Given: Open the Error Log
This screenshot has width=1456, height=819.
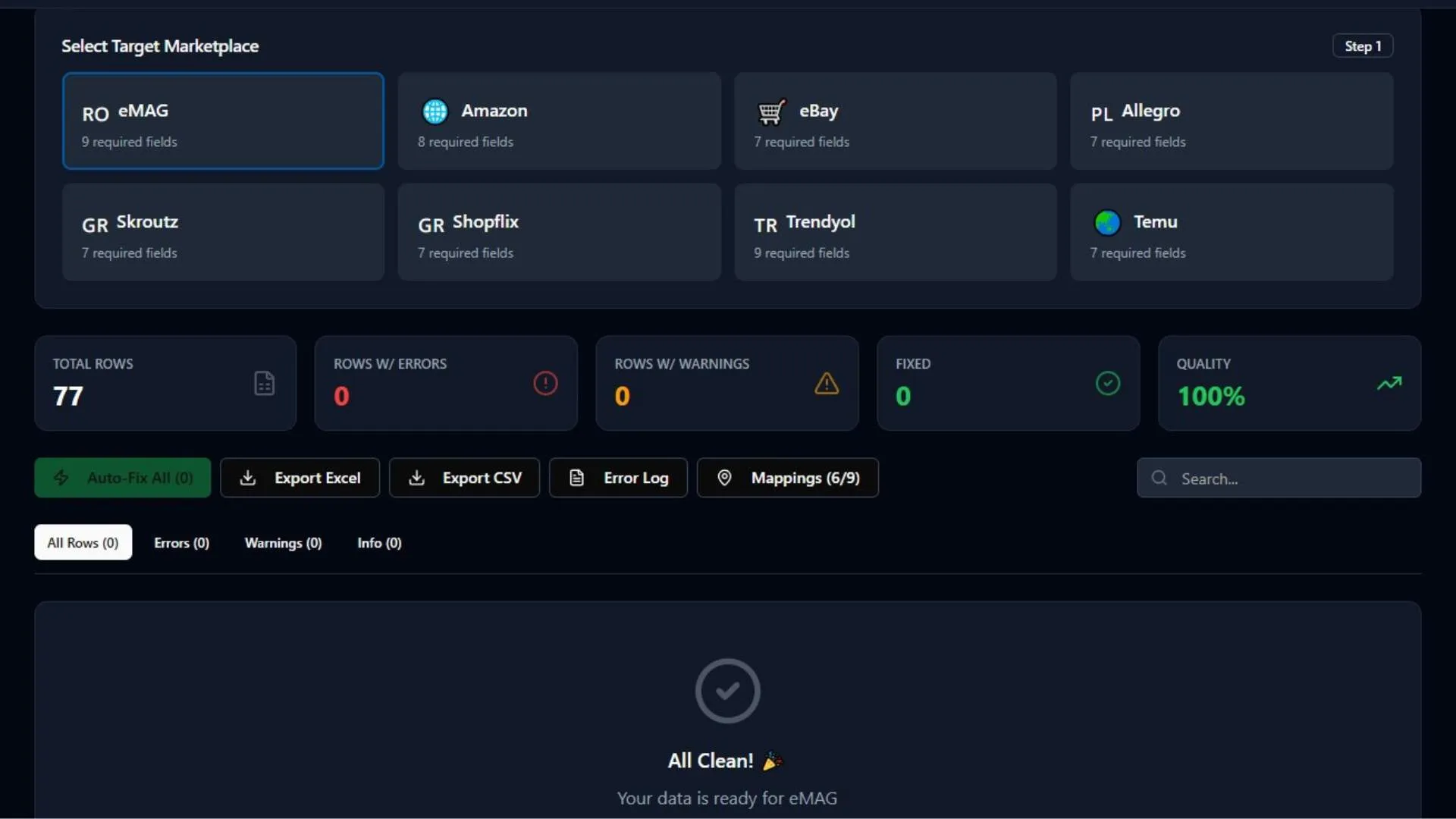Looking at the screenshot, I should coord(618,478).
